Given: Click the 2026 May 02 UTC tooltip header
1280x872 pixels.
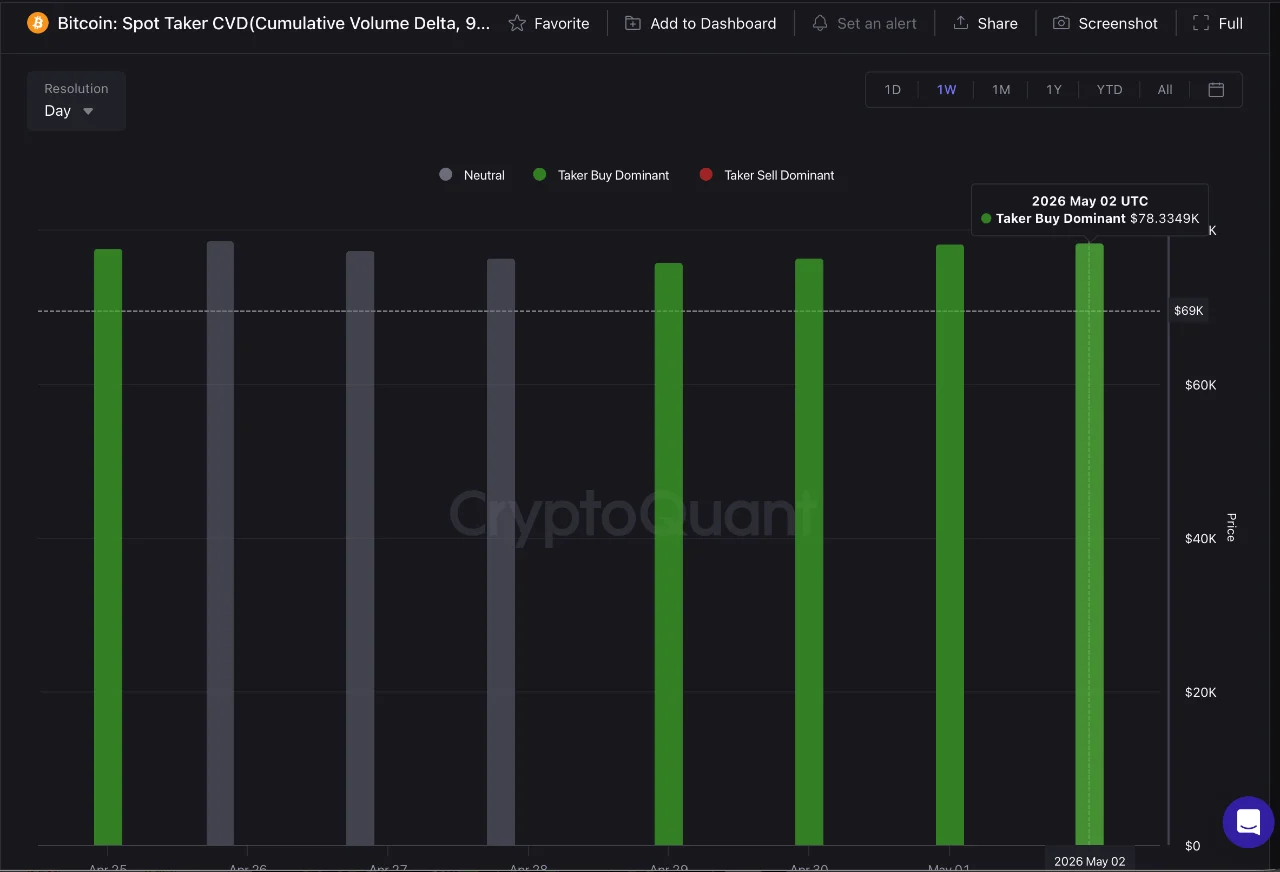Looking at the screenshot, I should 1090,201.
